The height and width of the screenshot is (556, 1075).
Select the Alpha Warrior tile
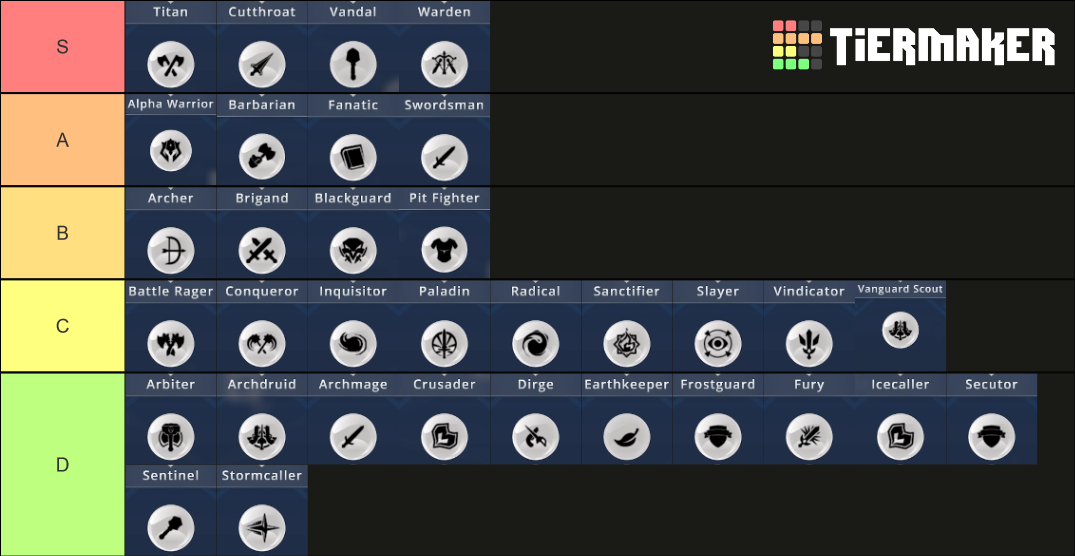click(x=171, y=140)
